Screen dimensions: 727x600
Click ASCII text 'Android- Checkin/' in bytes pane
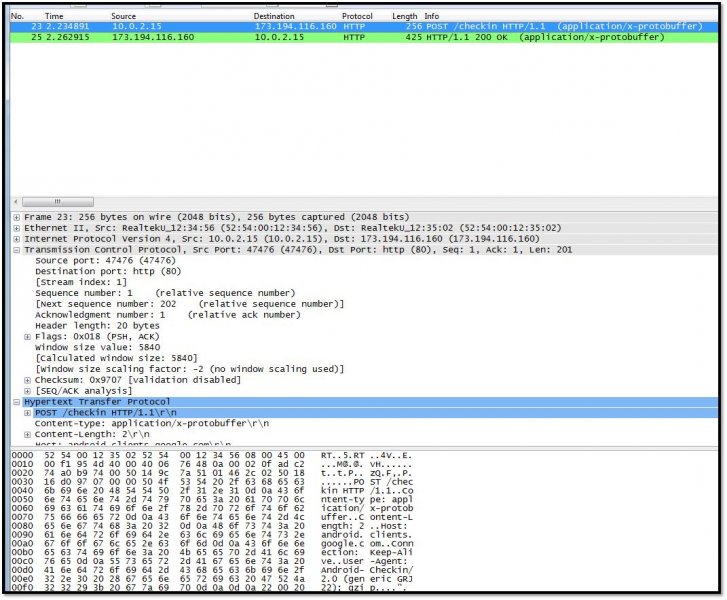366,570
